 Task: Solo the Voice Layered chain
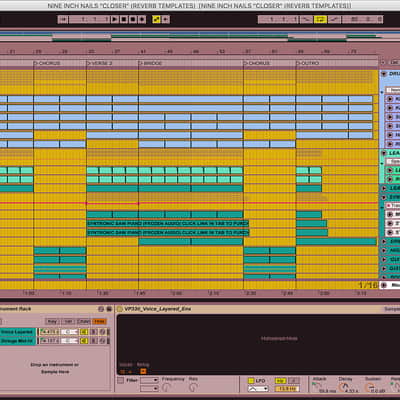coord(94,332)
